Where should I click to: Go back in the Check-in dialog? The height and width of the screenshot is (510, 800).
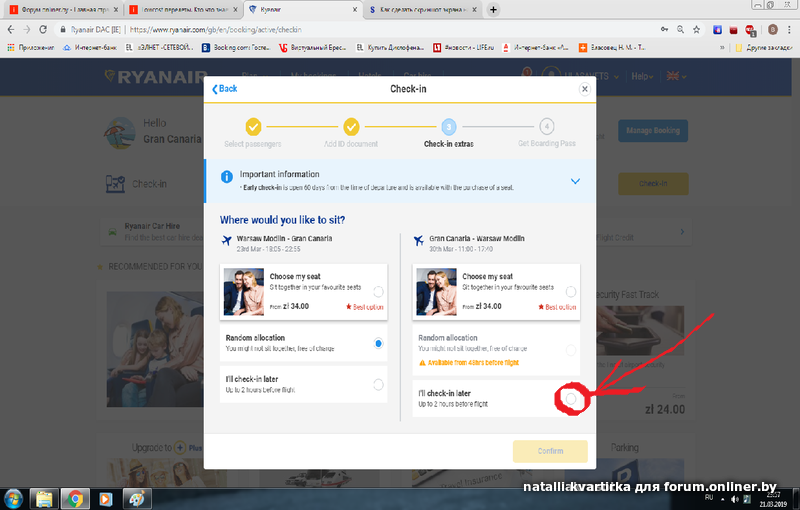pos(224,89)
